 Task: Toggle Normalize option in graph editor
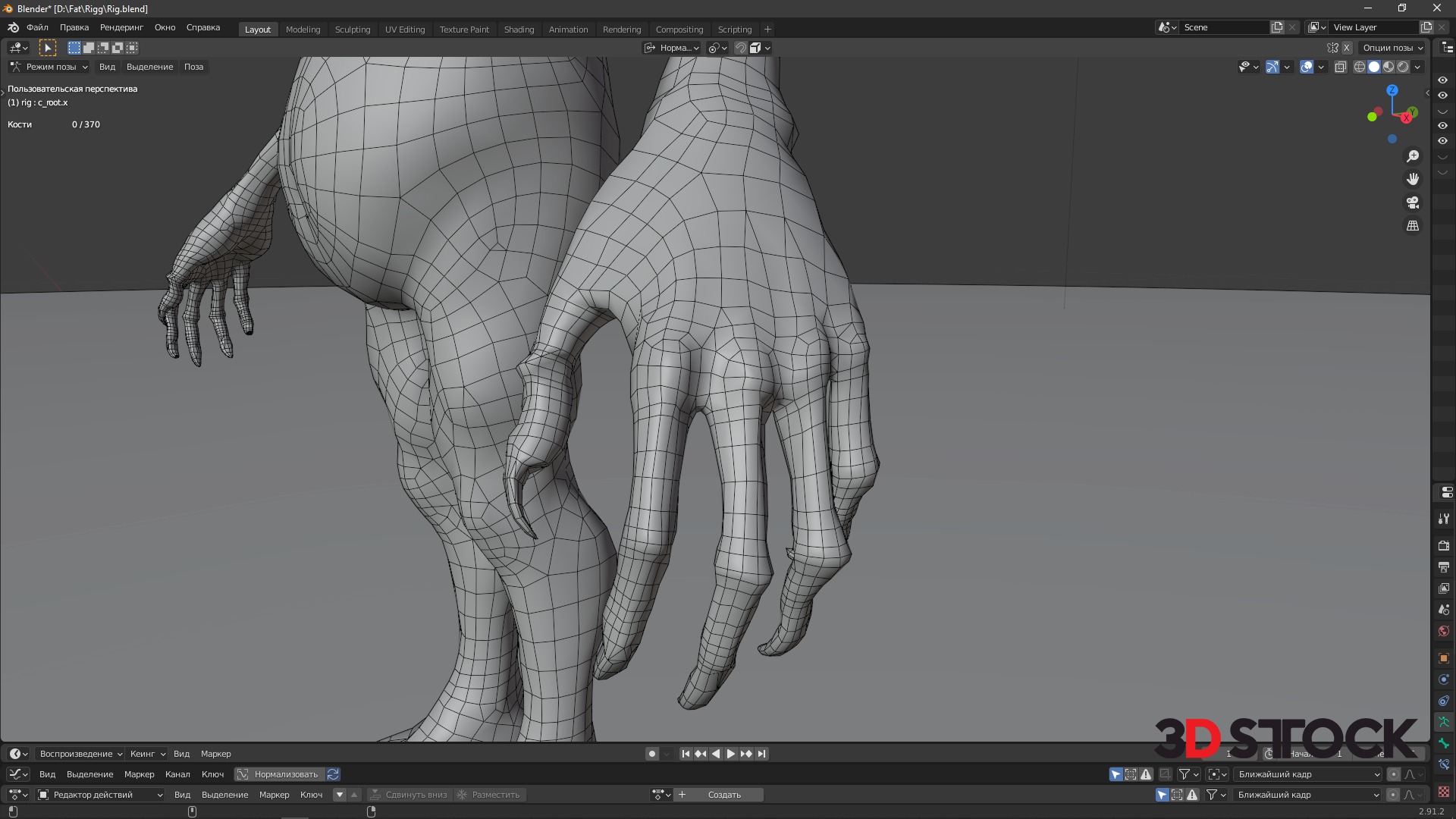point(278,774)
